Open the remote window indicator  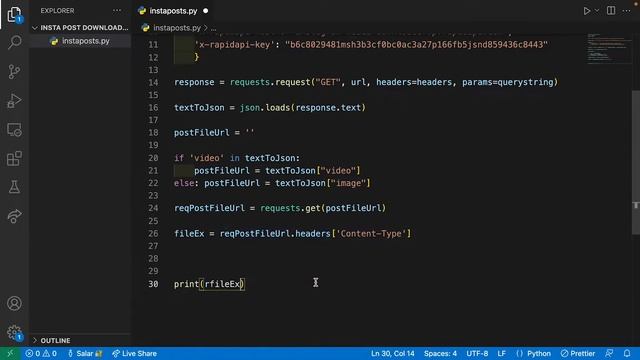tap(10, 353)
